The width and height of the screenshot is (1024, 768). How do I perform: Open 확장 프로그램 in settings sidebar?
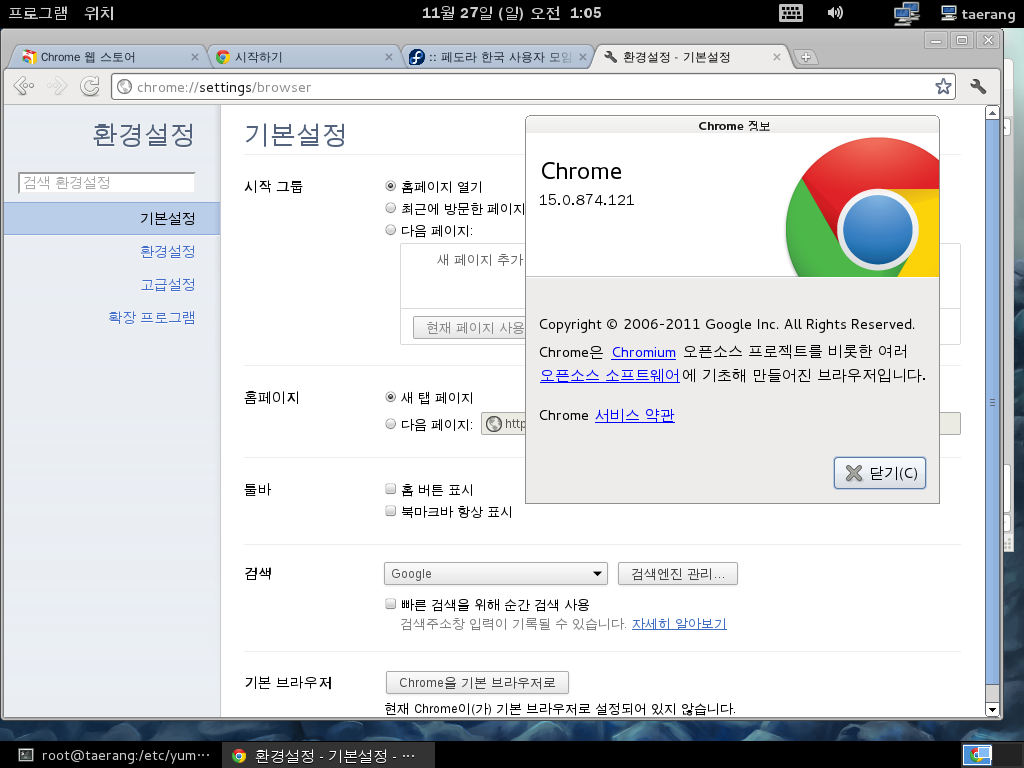[x=152, y=317]
